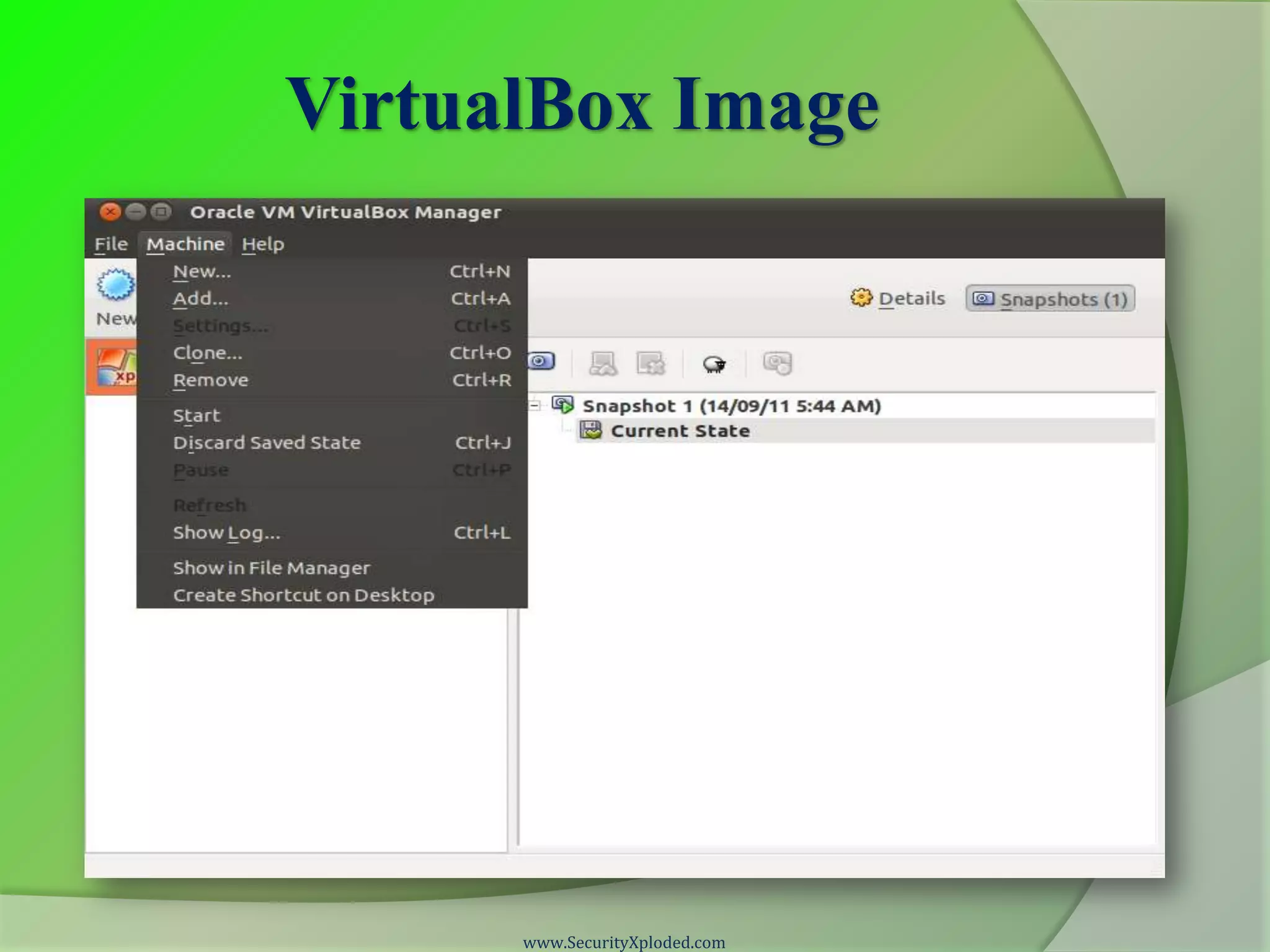Close the VirtualBox Manager window
Image resolution: width=1270 pixels, height=952 pixels.
tap(110, 212)
